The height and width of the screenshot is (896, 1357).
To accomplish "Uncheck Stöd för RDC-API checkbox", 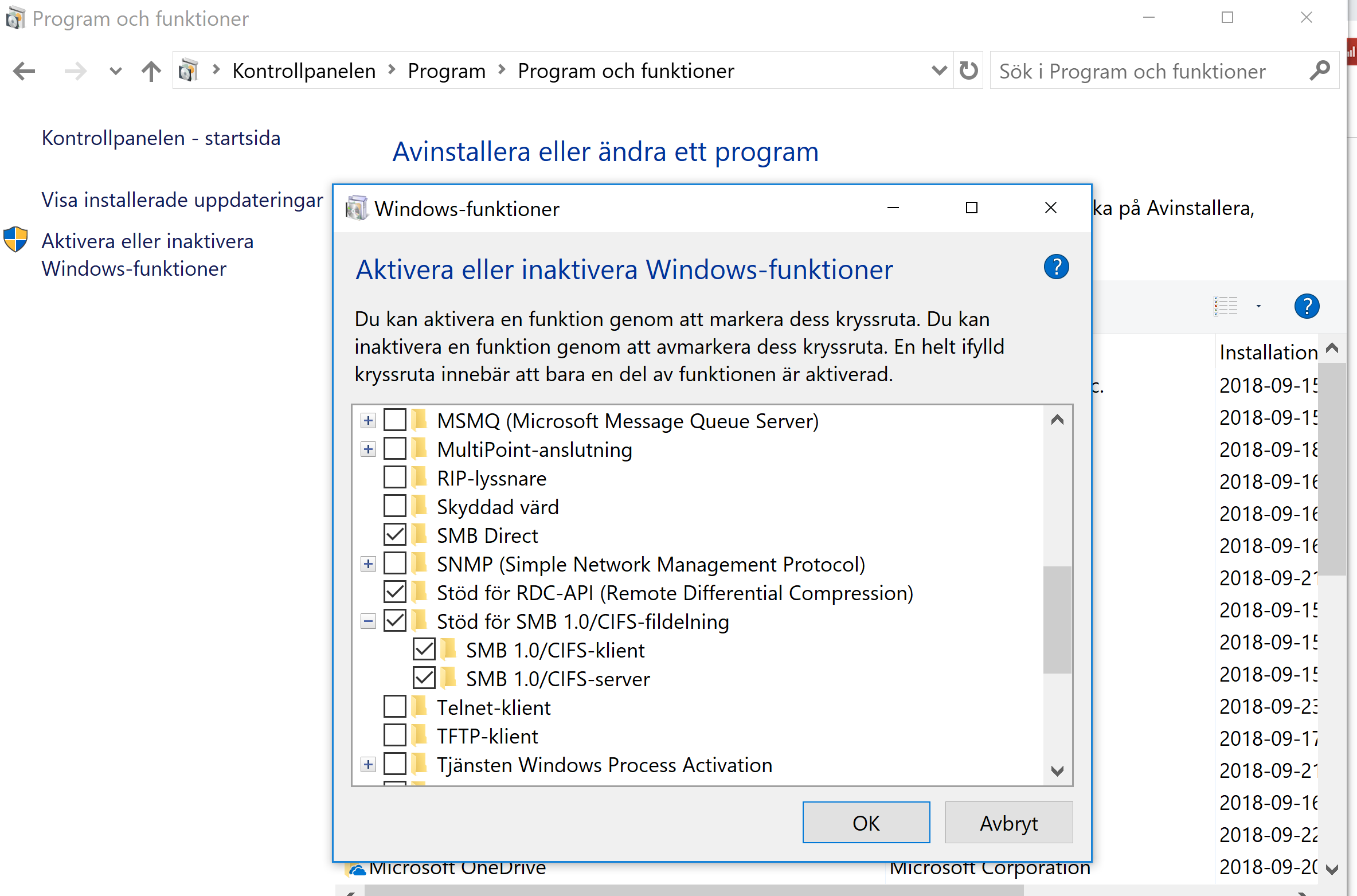I will click(x=395, y=592).
